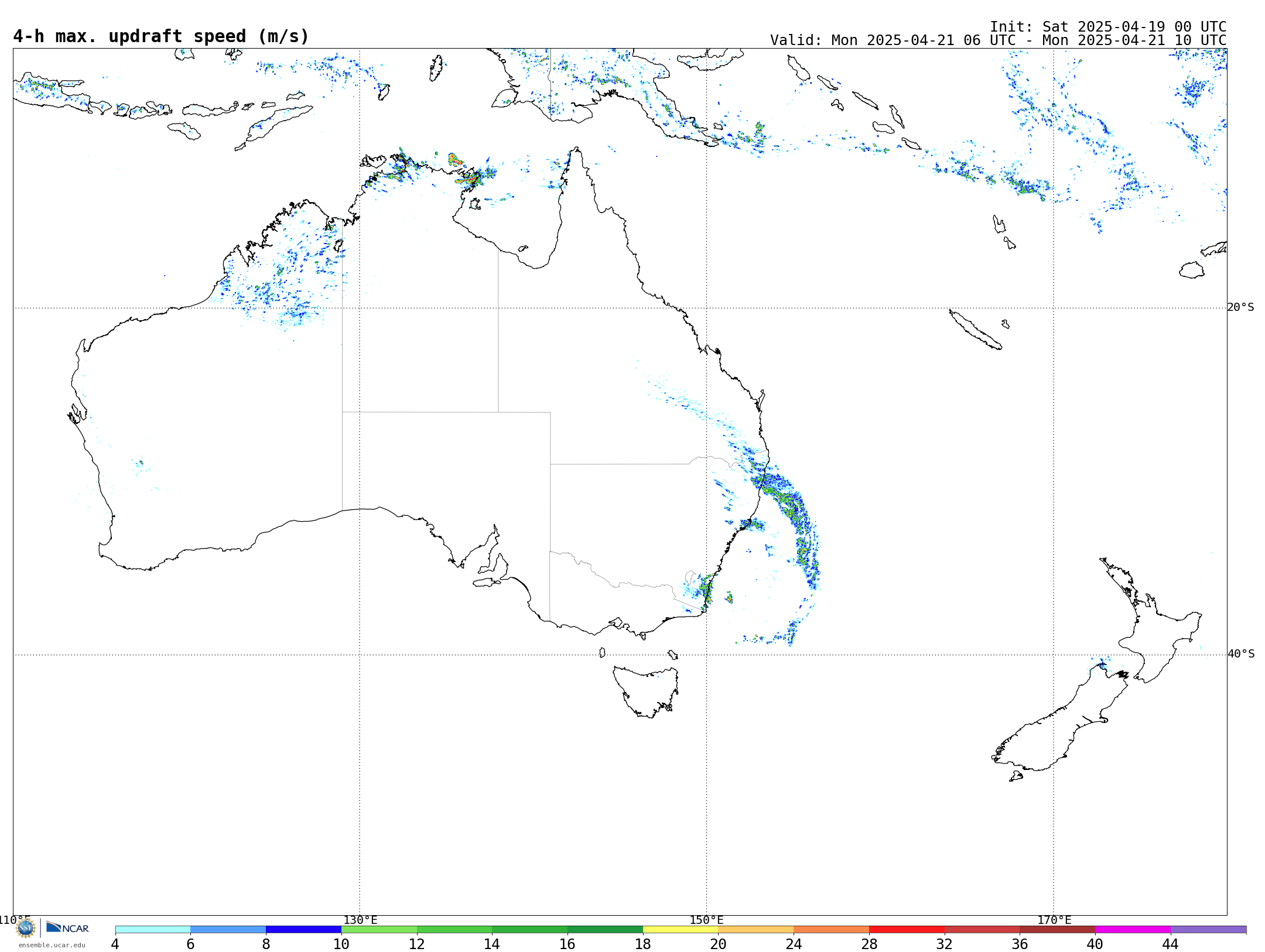Click the purple 44+ colorbar segment
1265x952 pixels.
pos(1208,930)
